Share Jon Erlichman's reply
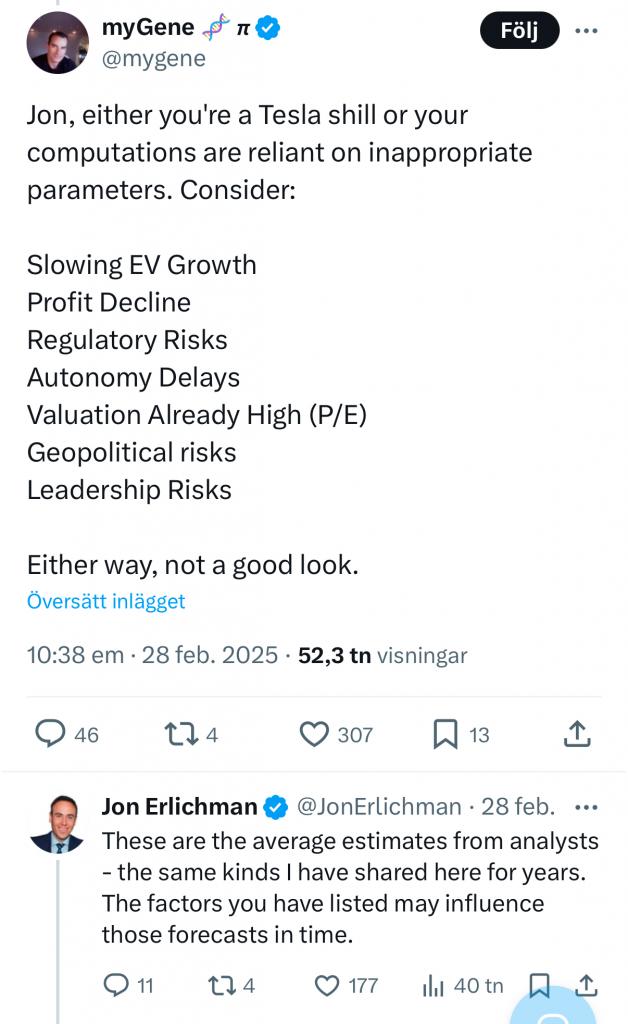The image size is (628, 1024). (587, 985)
